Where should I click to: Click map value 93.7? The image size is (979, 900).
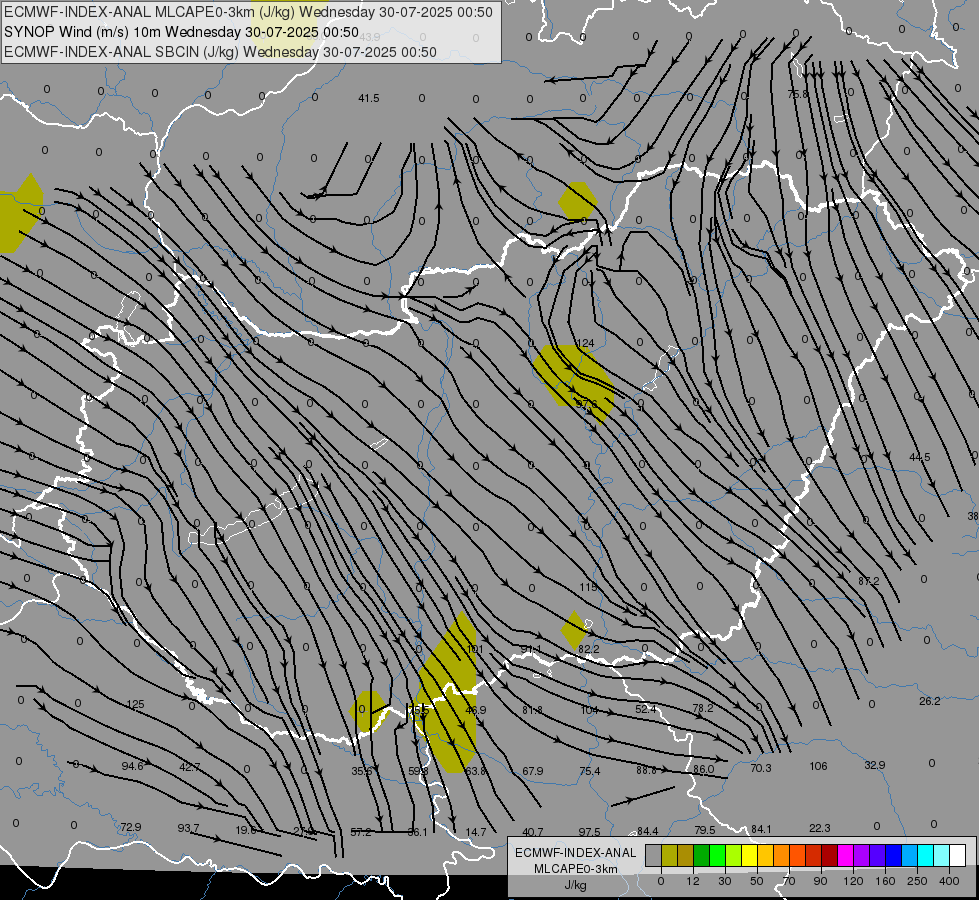[188, 828]
